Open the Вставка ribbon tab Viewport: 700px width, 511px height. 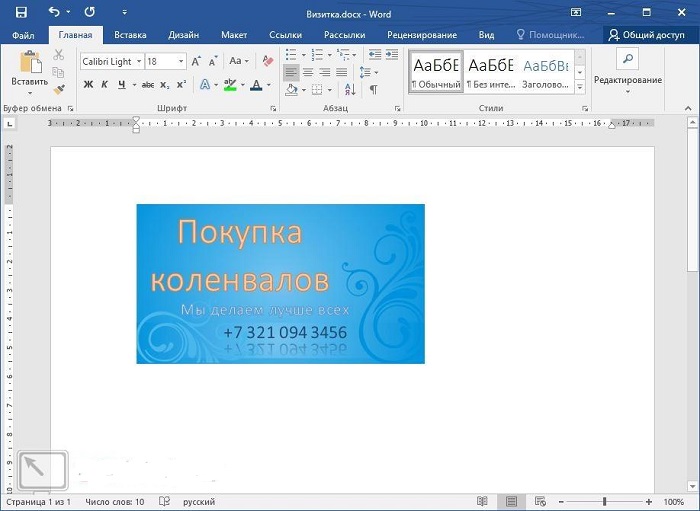[130, 35]
